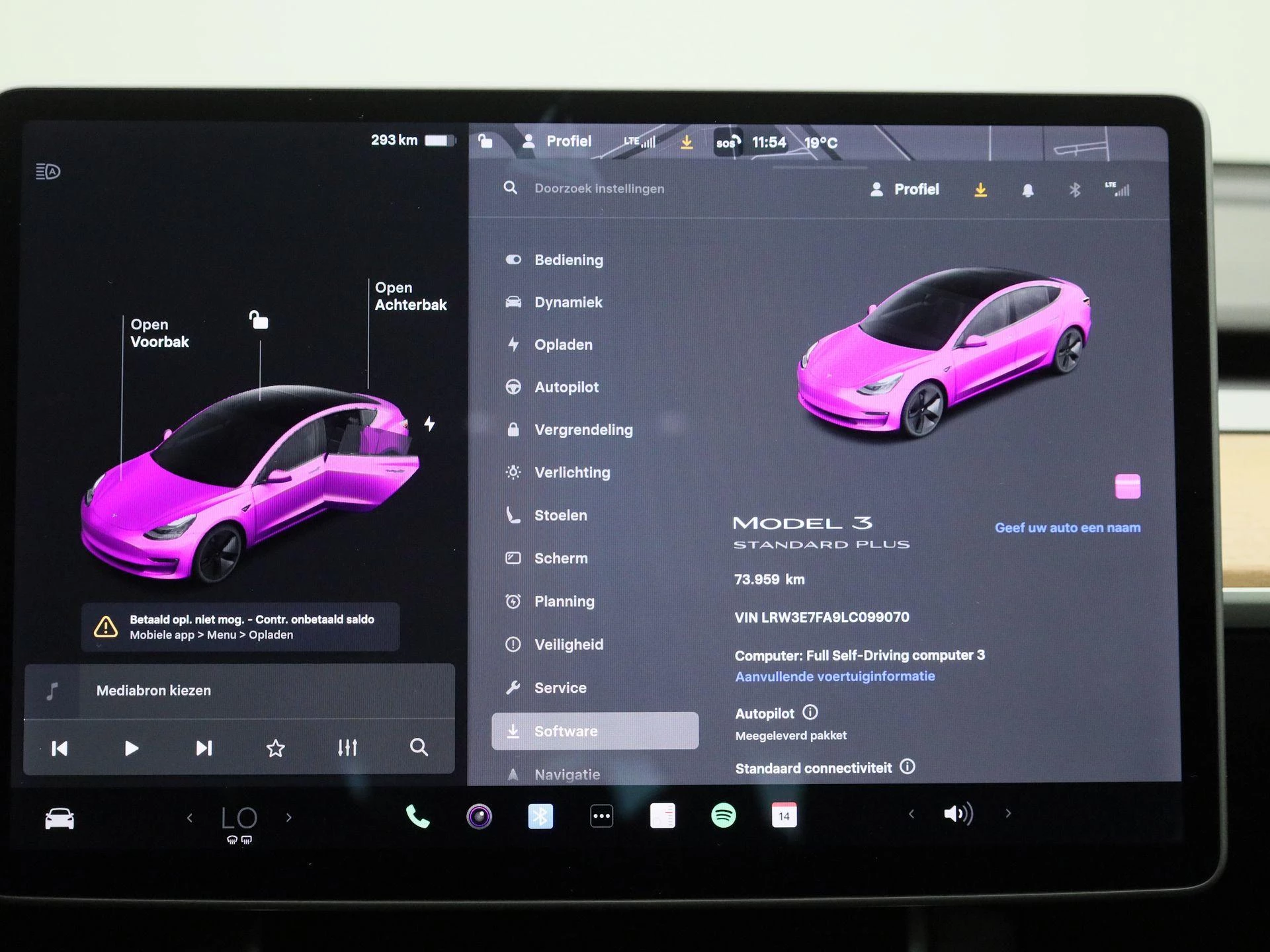This screenshot has width=1270, height=952.
Task: Select Autopilot settings menu
Action: click(566, 387)
